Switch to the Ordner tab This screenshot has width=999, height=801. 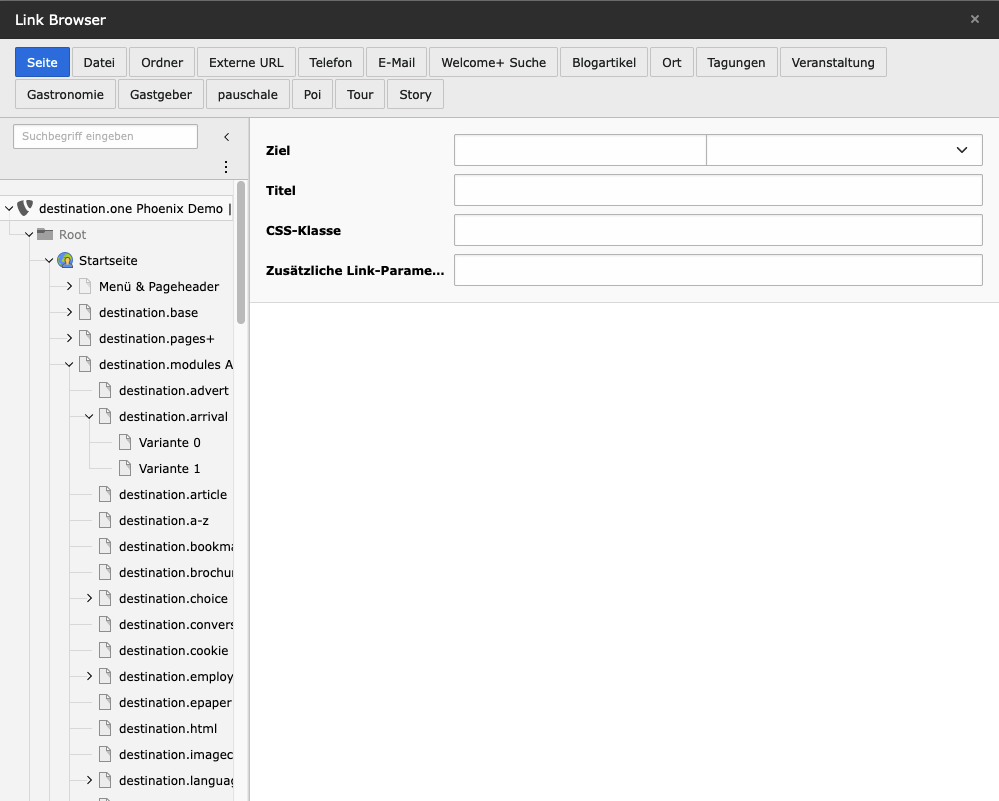coord(162,62)
